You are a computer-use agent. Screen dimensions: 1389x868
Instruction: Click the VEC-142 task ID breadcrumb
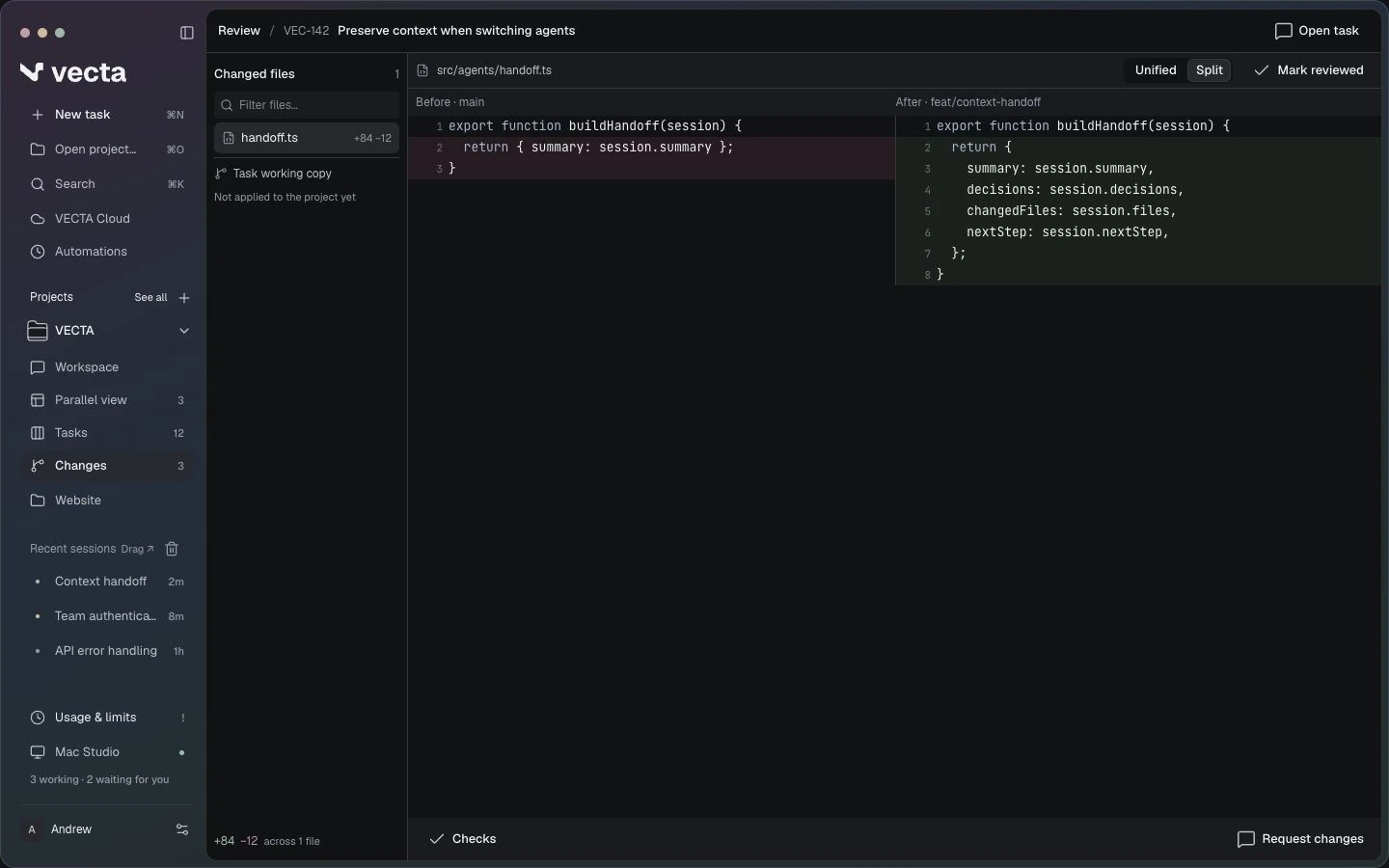[307, 31]
